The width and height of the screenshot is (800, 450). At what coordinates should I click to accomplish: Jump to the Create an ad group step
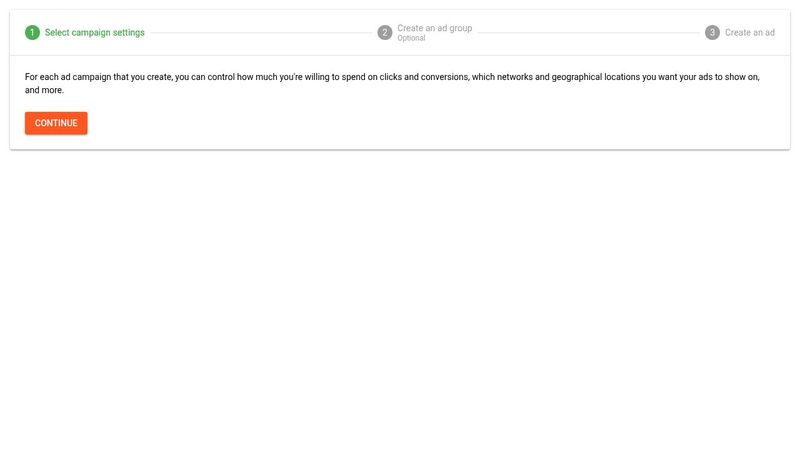(434, 28)
